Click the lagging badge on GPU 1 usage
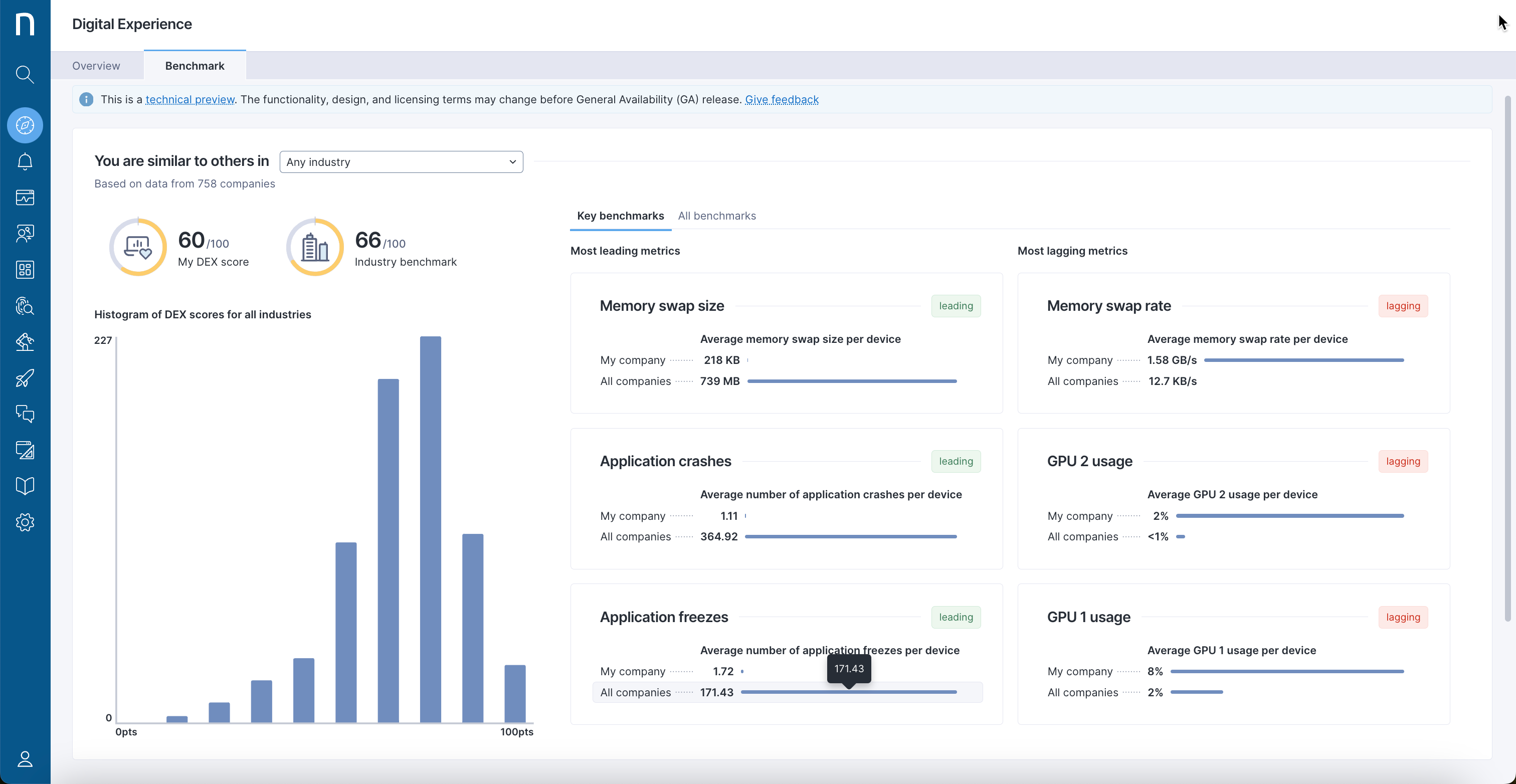The height and width of the screenshot is (784, 1516). (1403, 617)
